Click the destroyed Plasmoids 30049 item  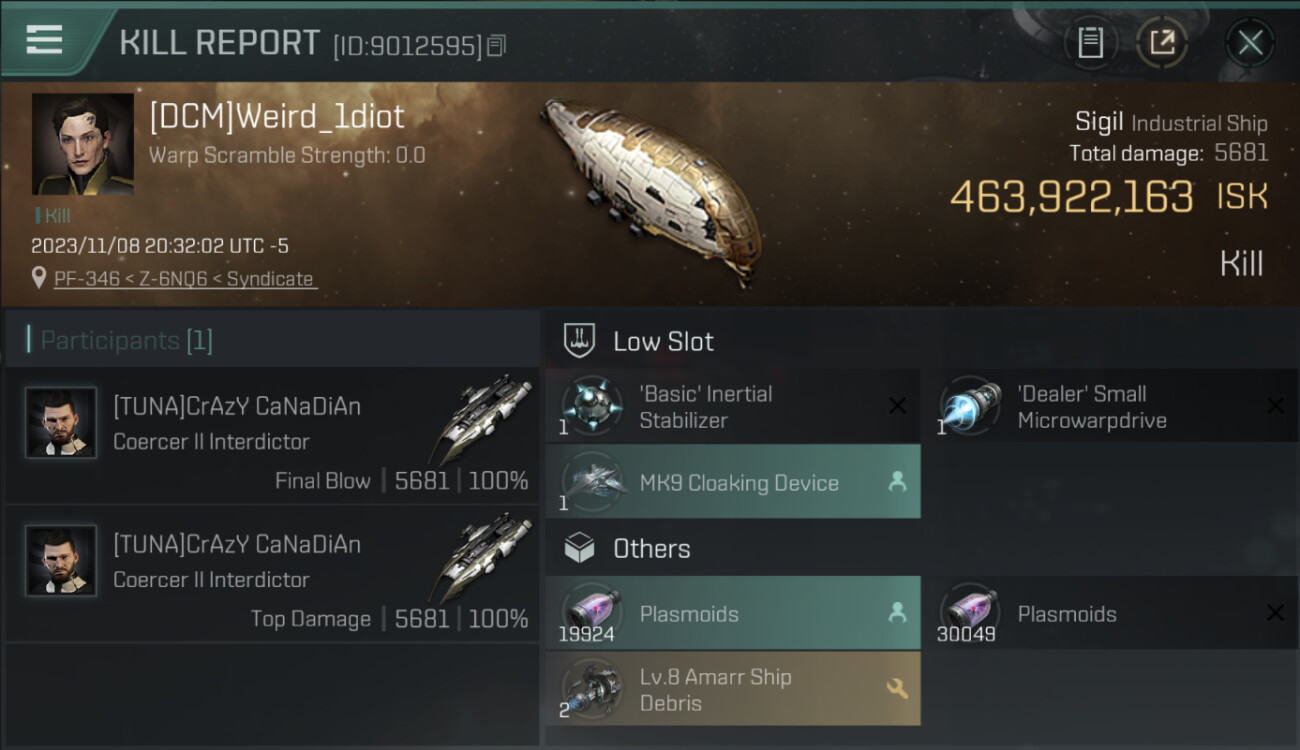click(1111, 613)
